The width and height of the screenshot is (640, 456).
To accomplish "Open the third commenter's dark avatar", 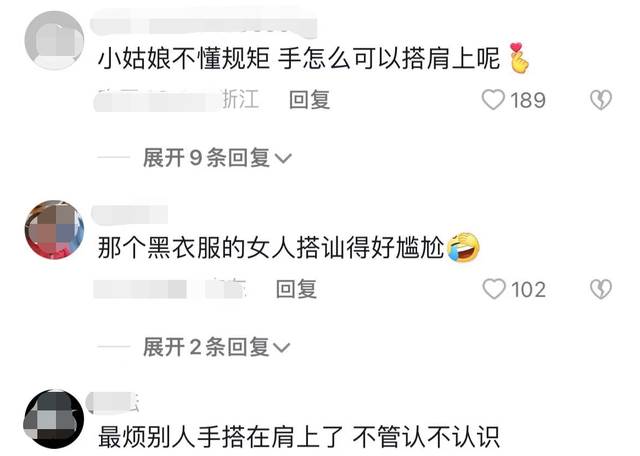I will click(54, 419).
